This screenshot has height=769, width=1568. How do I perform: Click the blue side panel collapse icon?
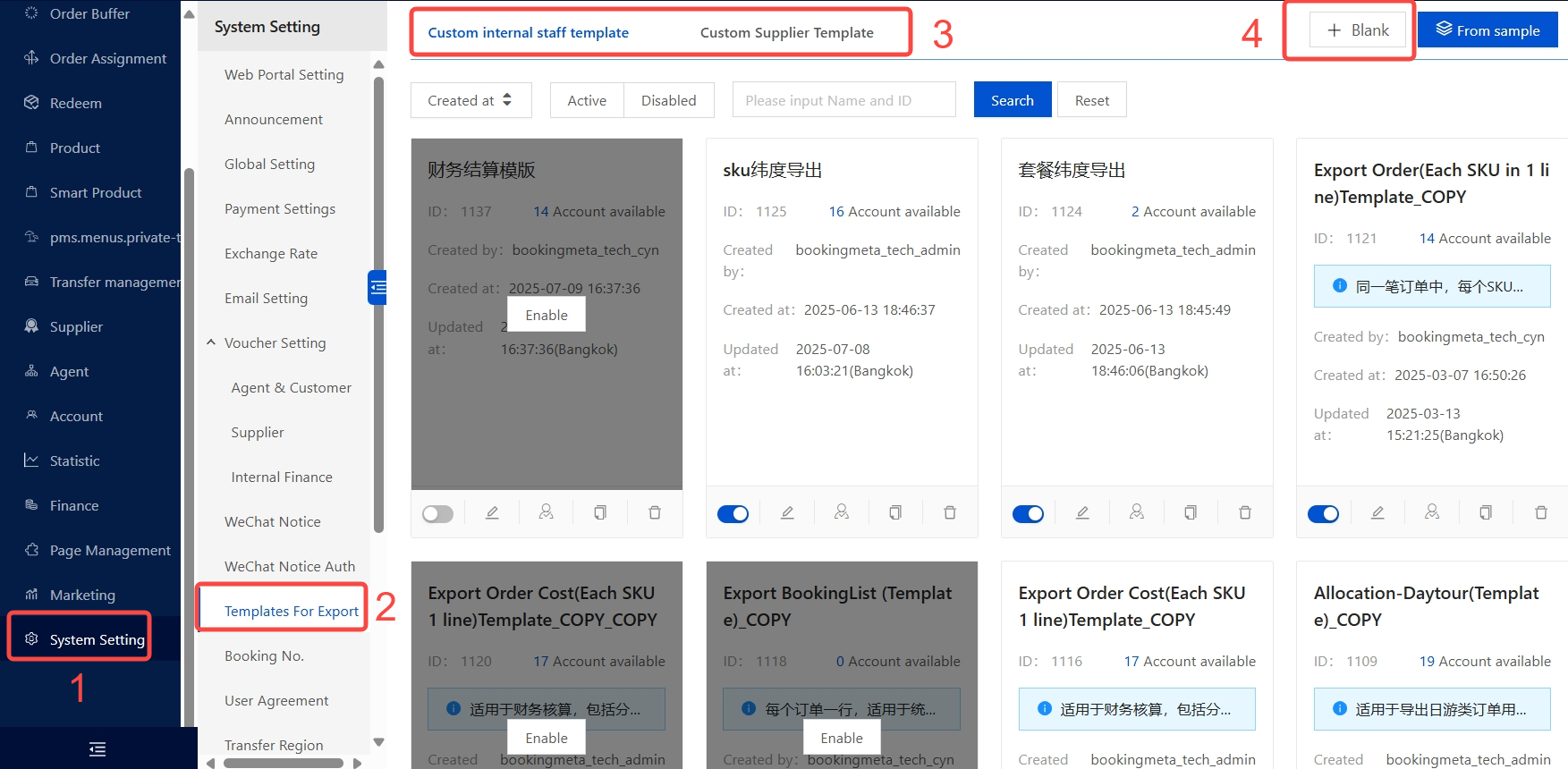coord(377,287)
